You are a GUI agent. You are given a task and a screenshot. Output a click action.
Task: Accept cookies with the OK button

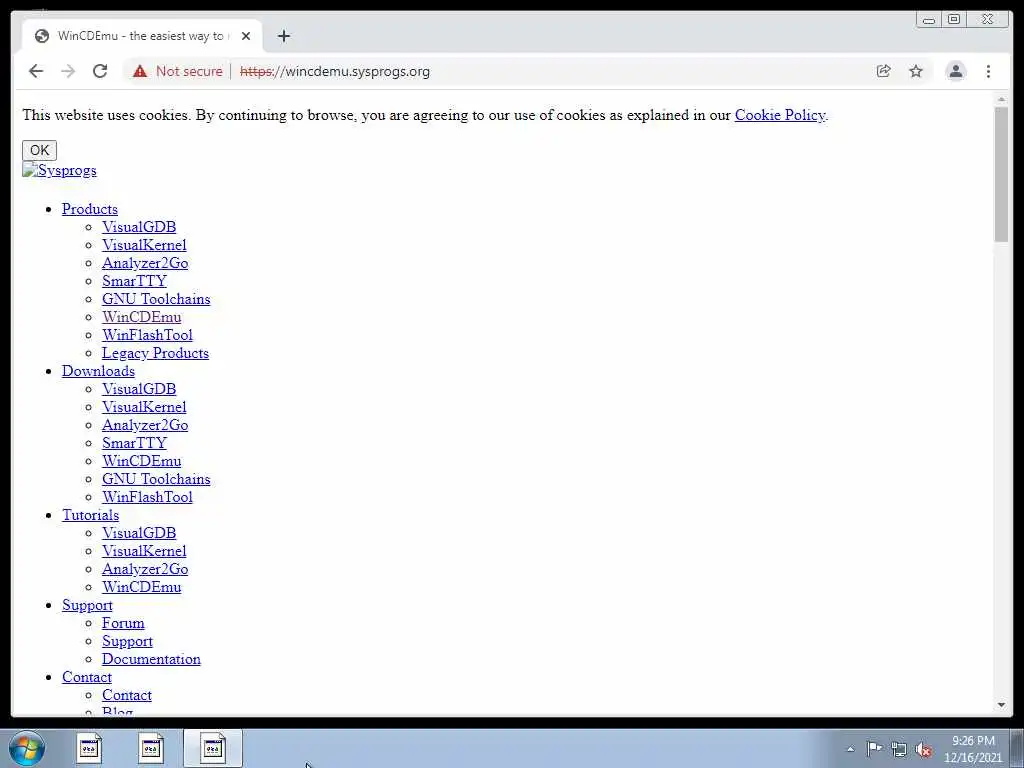[x=39, y=150]
